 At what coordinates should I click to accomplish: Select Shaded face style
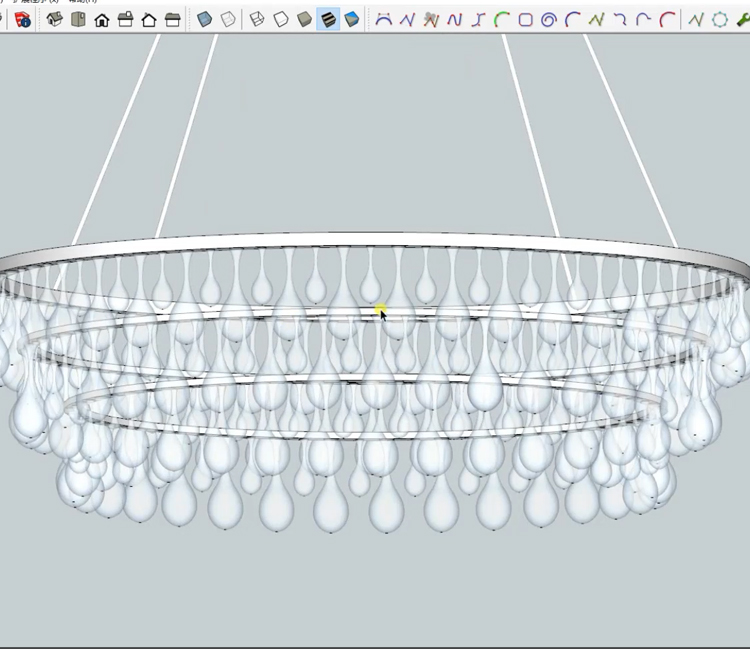click(x=304, y=20)
